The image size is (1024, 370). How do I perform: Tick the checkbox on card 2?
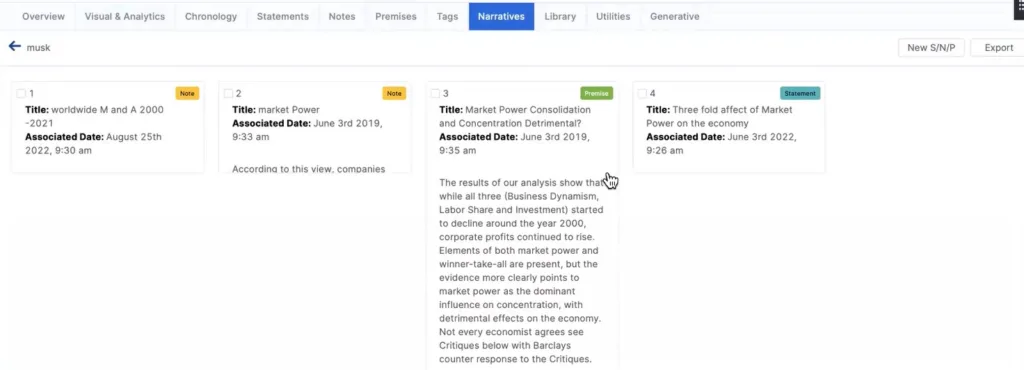click(228, 93)
